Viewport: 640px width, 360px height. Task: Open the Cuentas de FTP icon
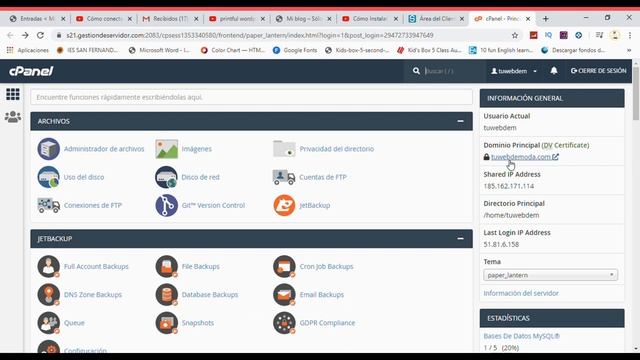pos(284,177)
